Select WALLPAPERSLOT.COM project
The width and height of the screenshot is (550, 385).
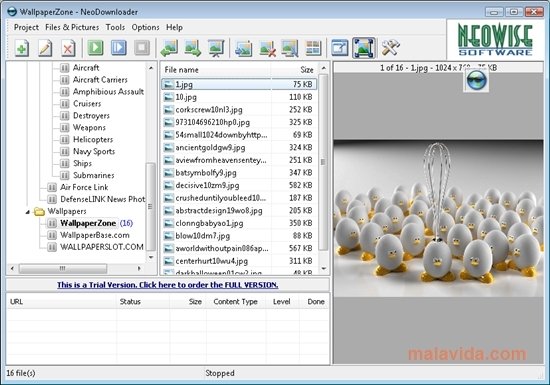click(102, 247)
